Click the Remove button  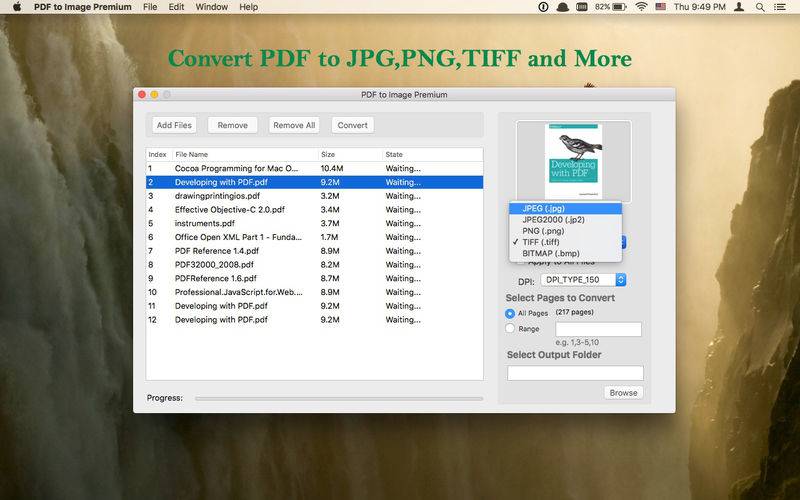[x=233, y=125]
